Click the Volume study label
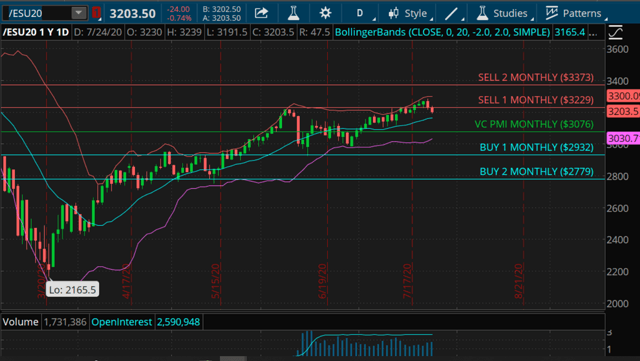Viewport: 640px width, 361px height. click(x=20, y=322)
